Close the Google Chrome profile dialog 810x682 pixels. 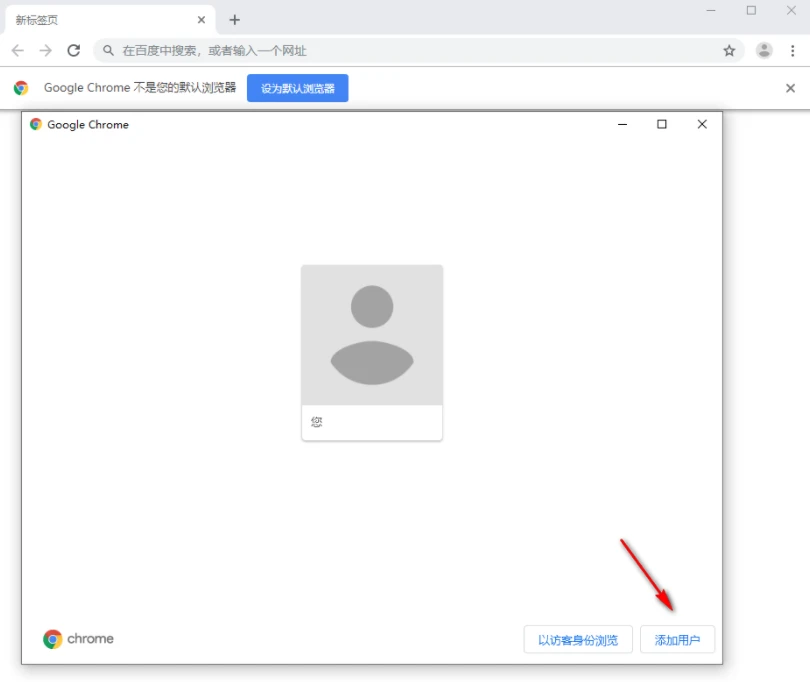click(x=702, y=124)
